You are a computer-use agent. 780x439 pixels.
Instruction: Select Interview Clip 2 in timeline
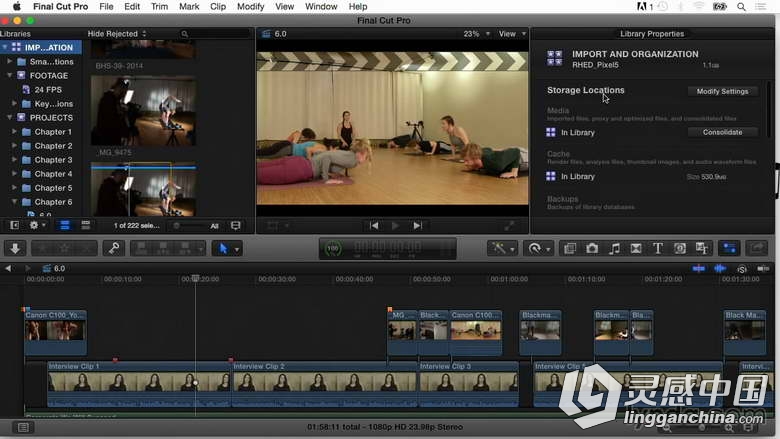click(324, 384)
